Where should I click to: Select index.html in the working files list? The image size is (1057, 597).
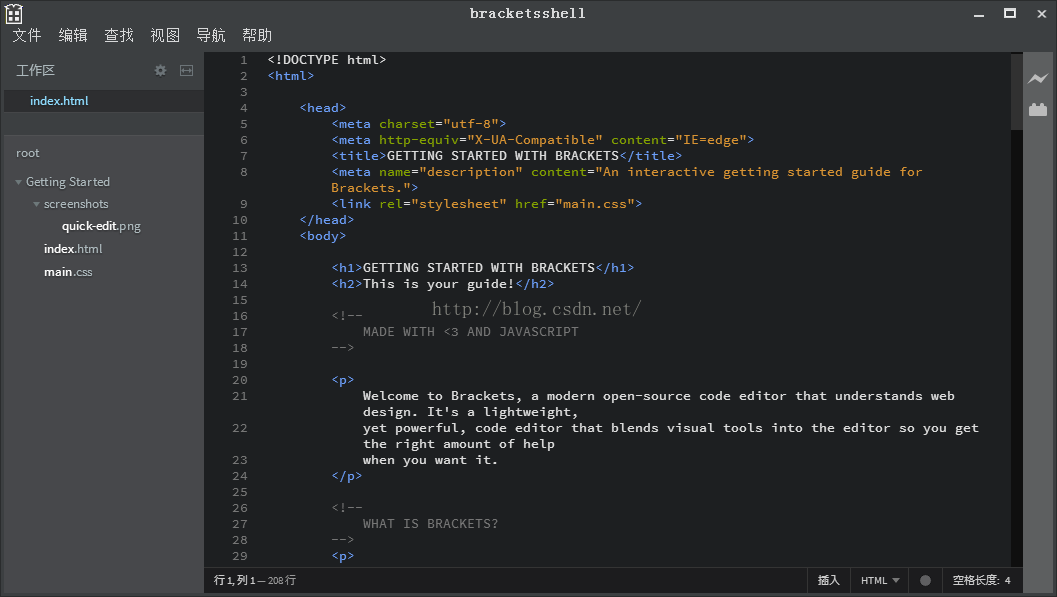pyautogui.click(x=60, y=101)
